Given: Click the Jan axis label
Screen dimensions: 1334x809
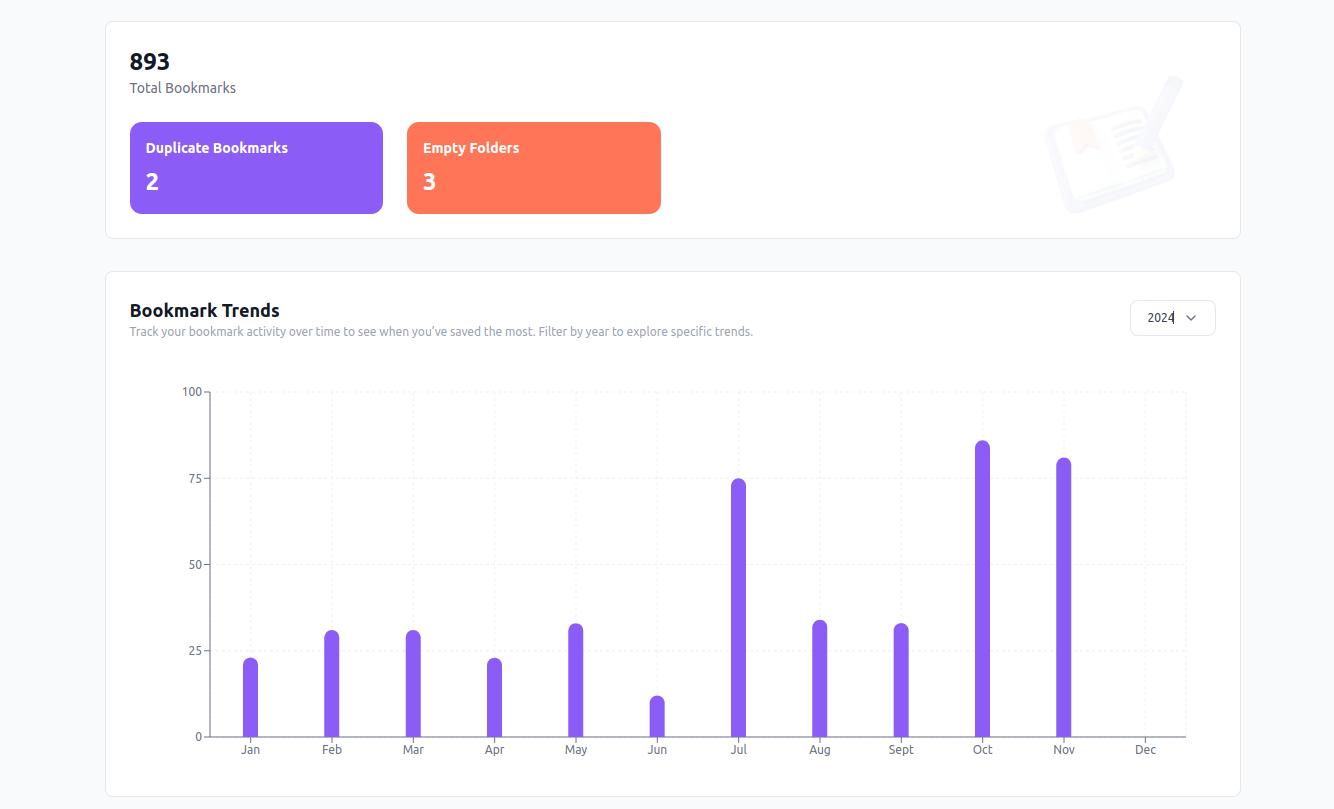Looking at the screenshot, I should tap(250, 750).
